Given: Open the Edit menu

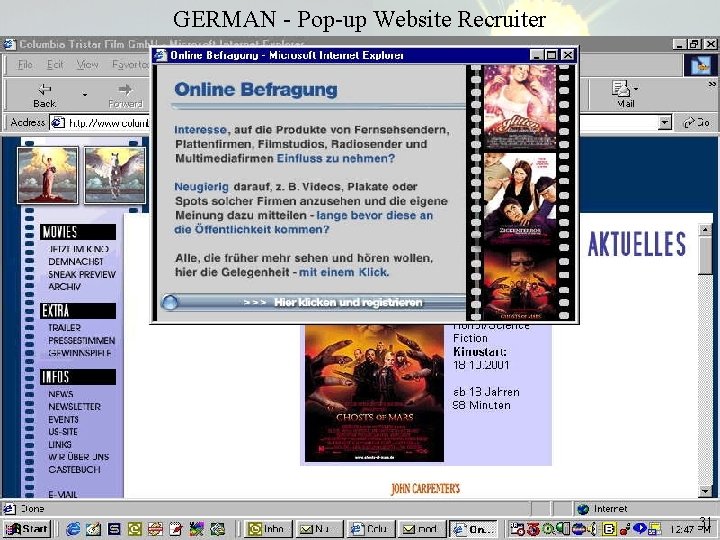Looking at the screenshot, I should pyautogui.click(x=55, y=65).
